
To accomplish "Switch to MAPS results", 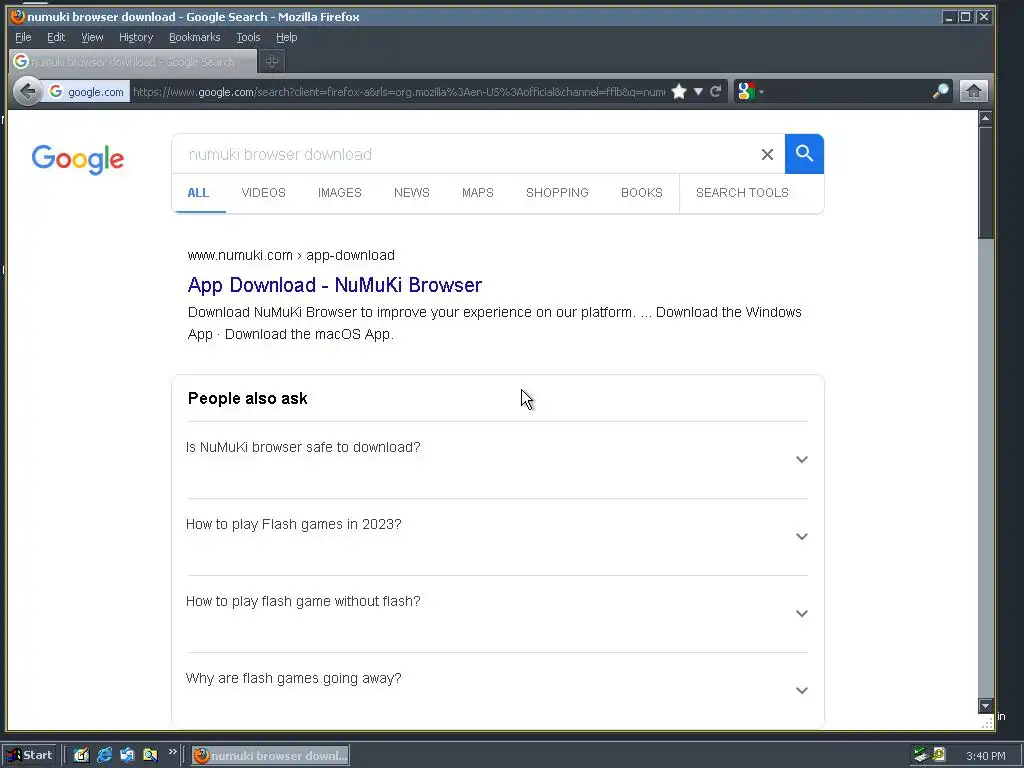I will pyautogui.click(x=477, y=193).
